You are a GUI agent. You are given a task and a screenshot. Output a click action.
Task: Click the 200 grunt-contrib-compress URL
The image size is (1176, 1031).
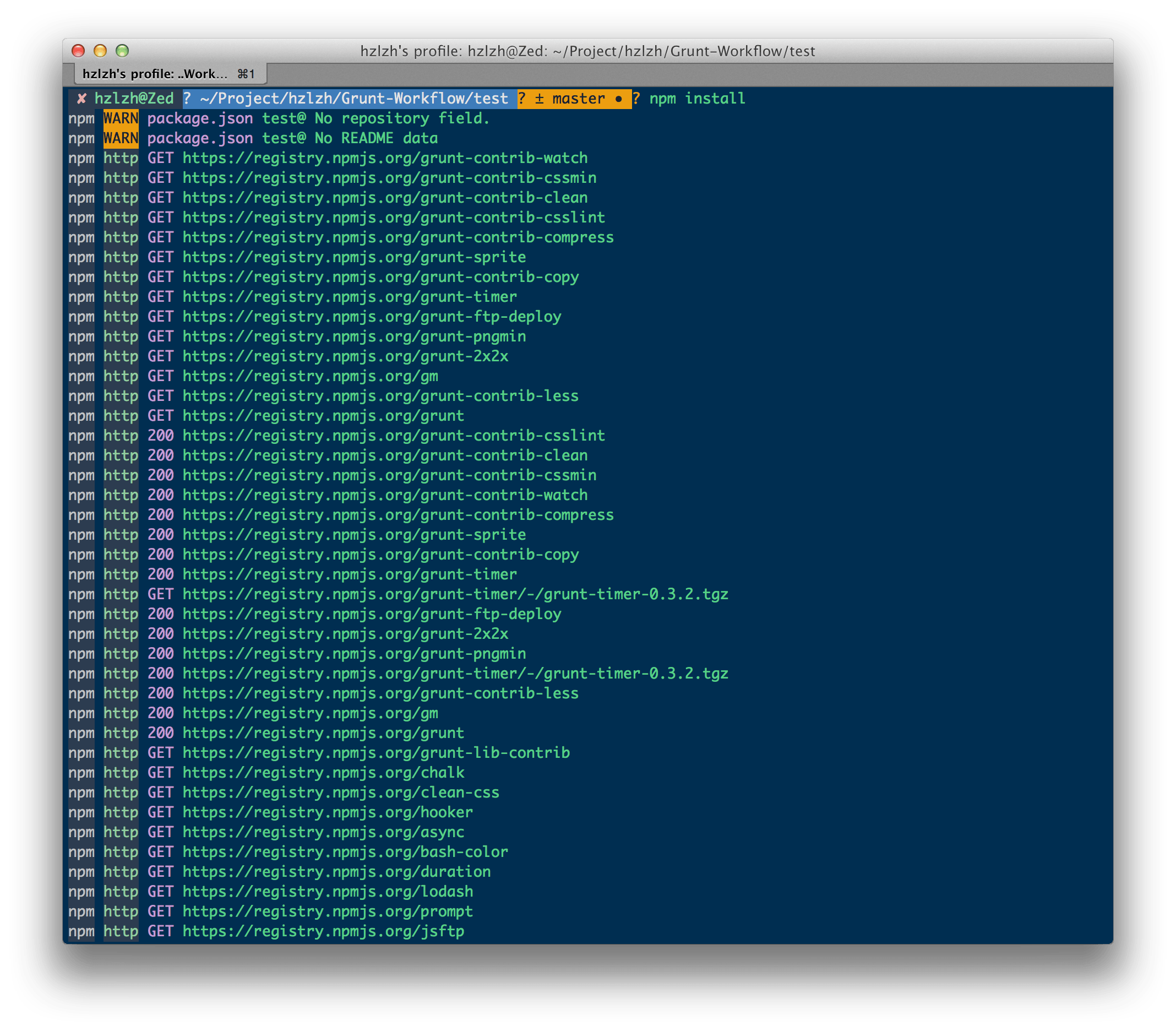point(399,515)
